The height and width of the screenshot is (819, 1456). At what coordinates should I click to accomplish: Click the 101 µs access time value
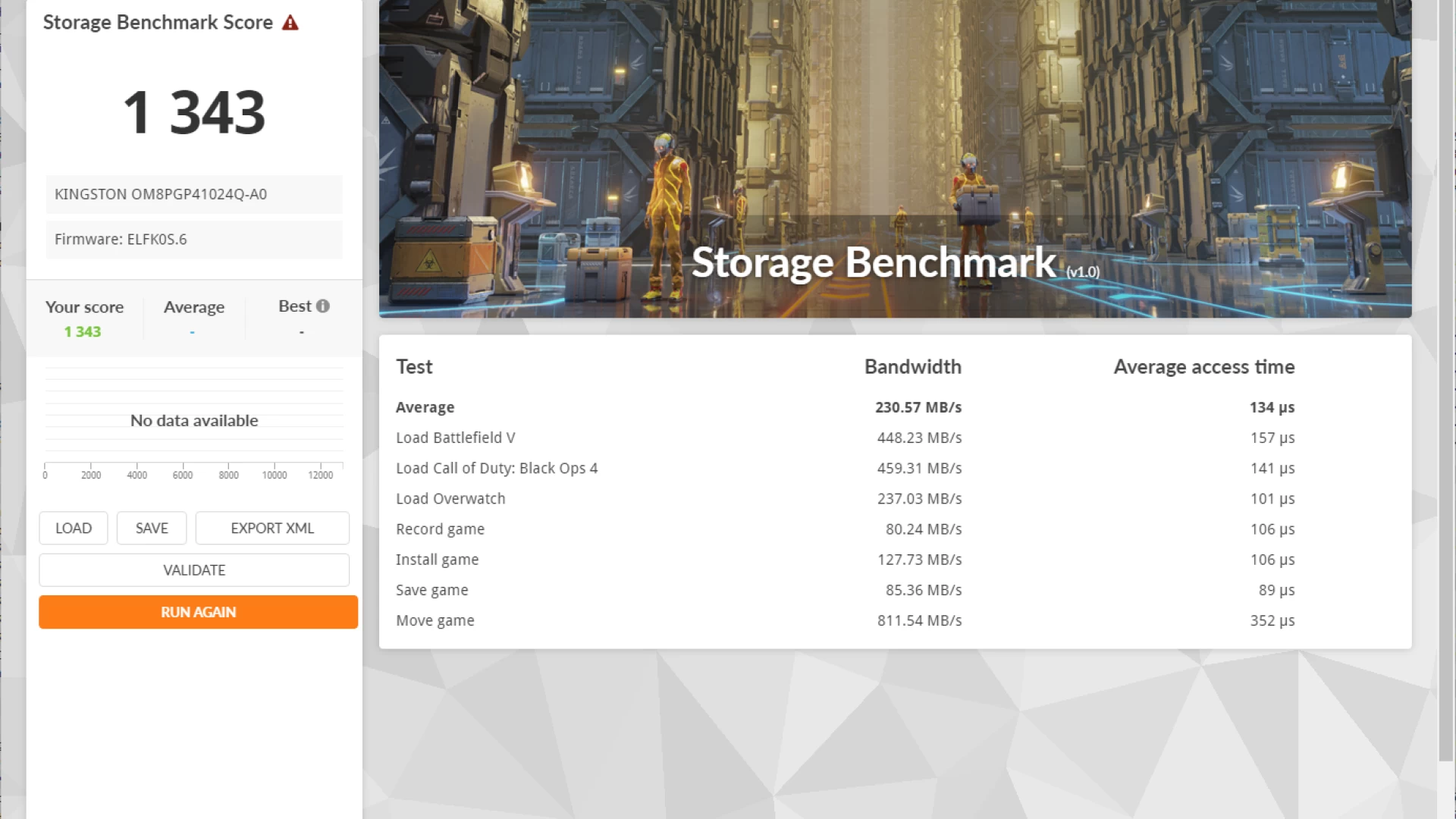1272,498
